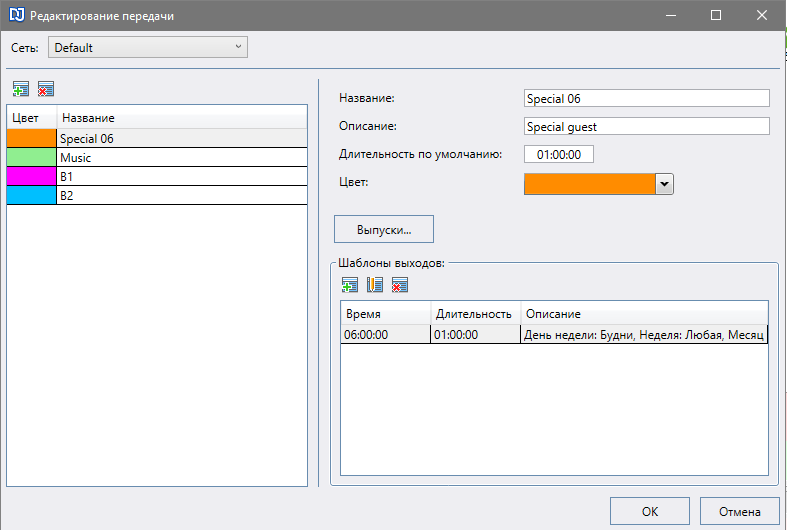Click the app icon in the title bar
The width and height of the screenshot is (787, 530).
17,15
